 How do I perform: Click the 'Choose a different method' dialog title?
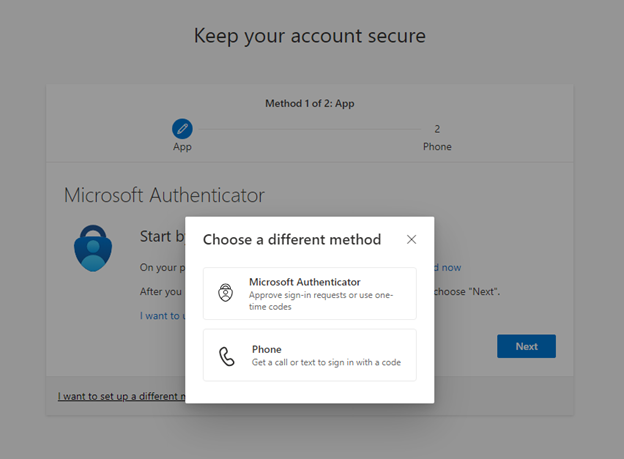(x=292, y=240)
